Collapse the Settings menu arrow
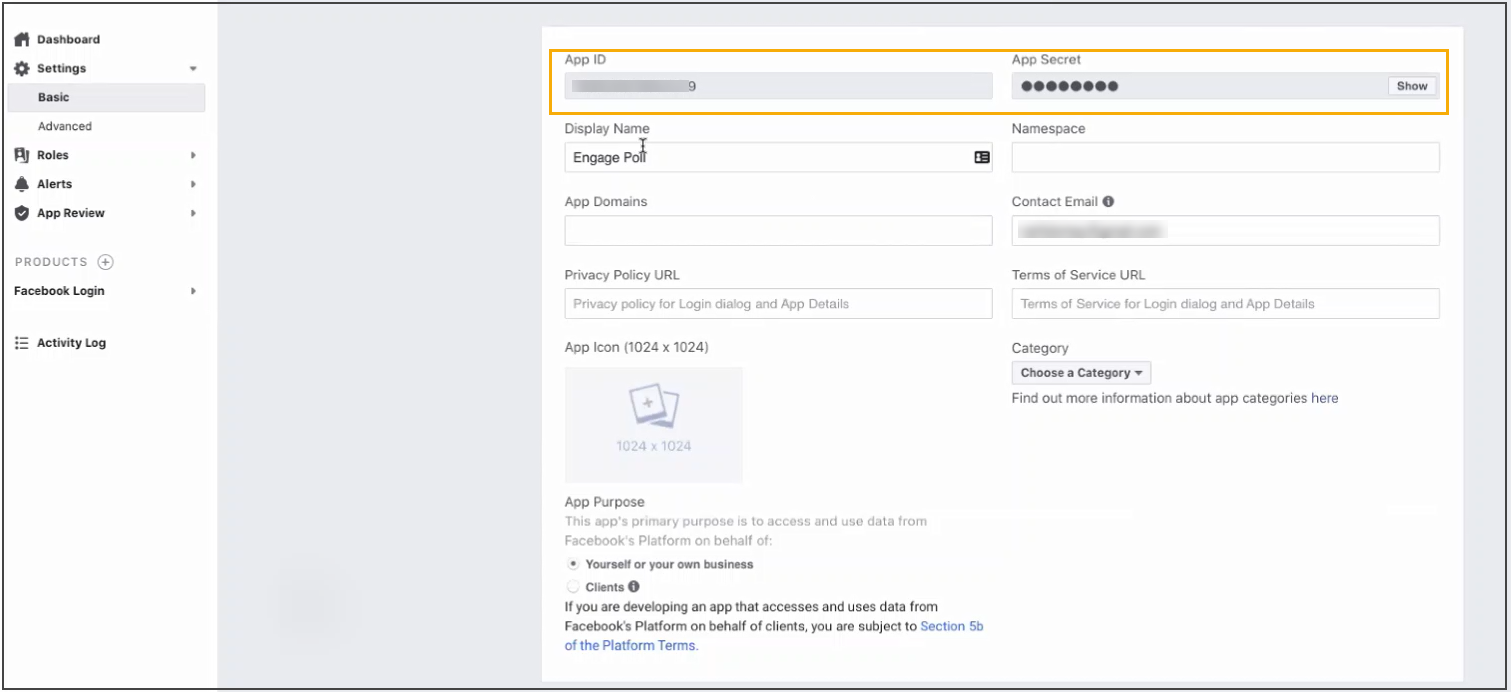 pyautogui.click(x=193, y=69)
